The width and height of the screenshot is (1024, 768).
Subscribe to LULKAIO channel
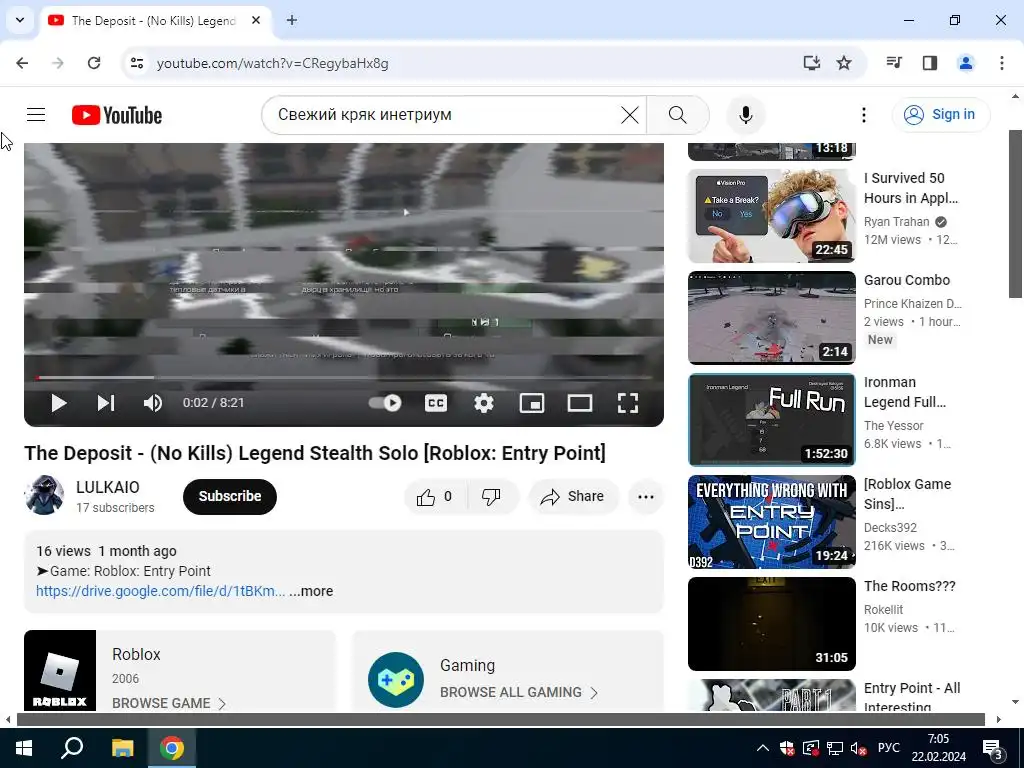230,496
